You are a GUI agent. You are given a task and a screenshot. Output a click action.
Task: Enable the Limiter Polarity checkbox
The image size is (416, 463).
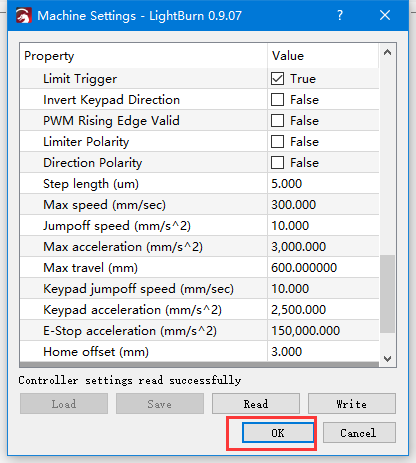[277, 142]
